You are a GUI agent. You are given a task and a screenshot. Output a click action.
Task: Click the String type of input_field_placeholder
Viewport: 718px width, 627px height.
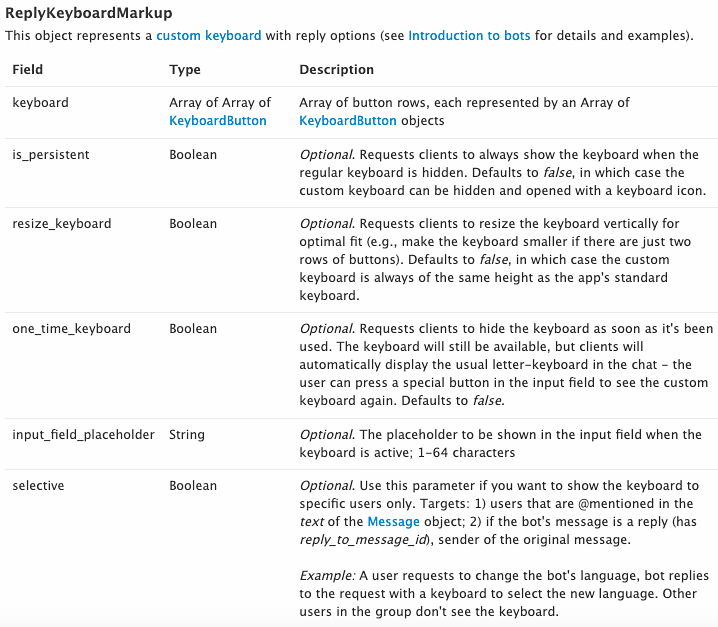[187, 434]
